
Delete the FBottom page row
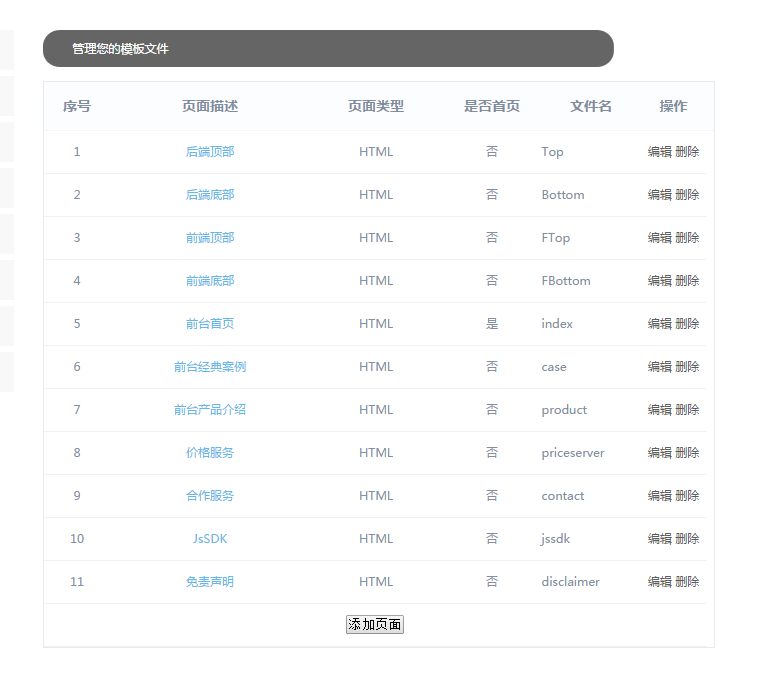(687, 281)
